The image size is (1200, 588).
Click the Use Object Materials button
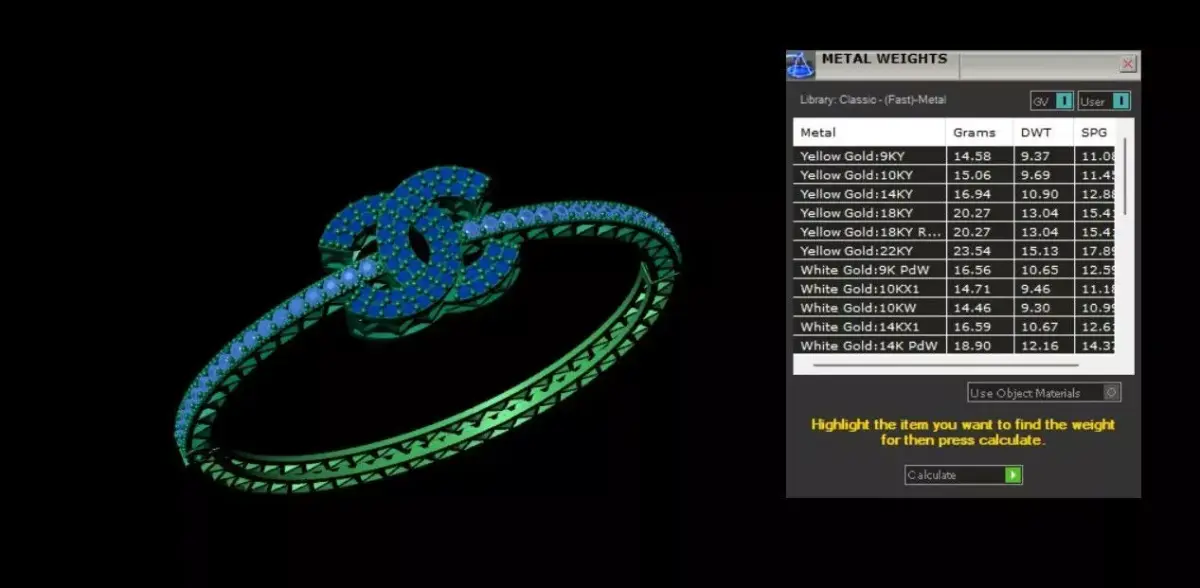(x=1044, y=393)
